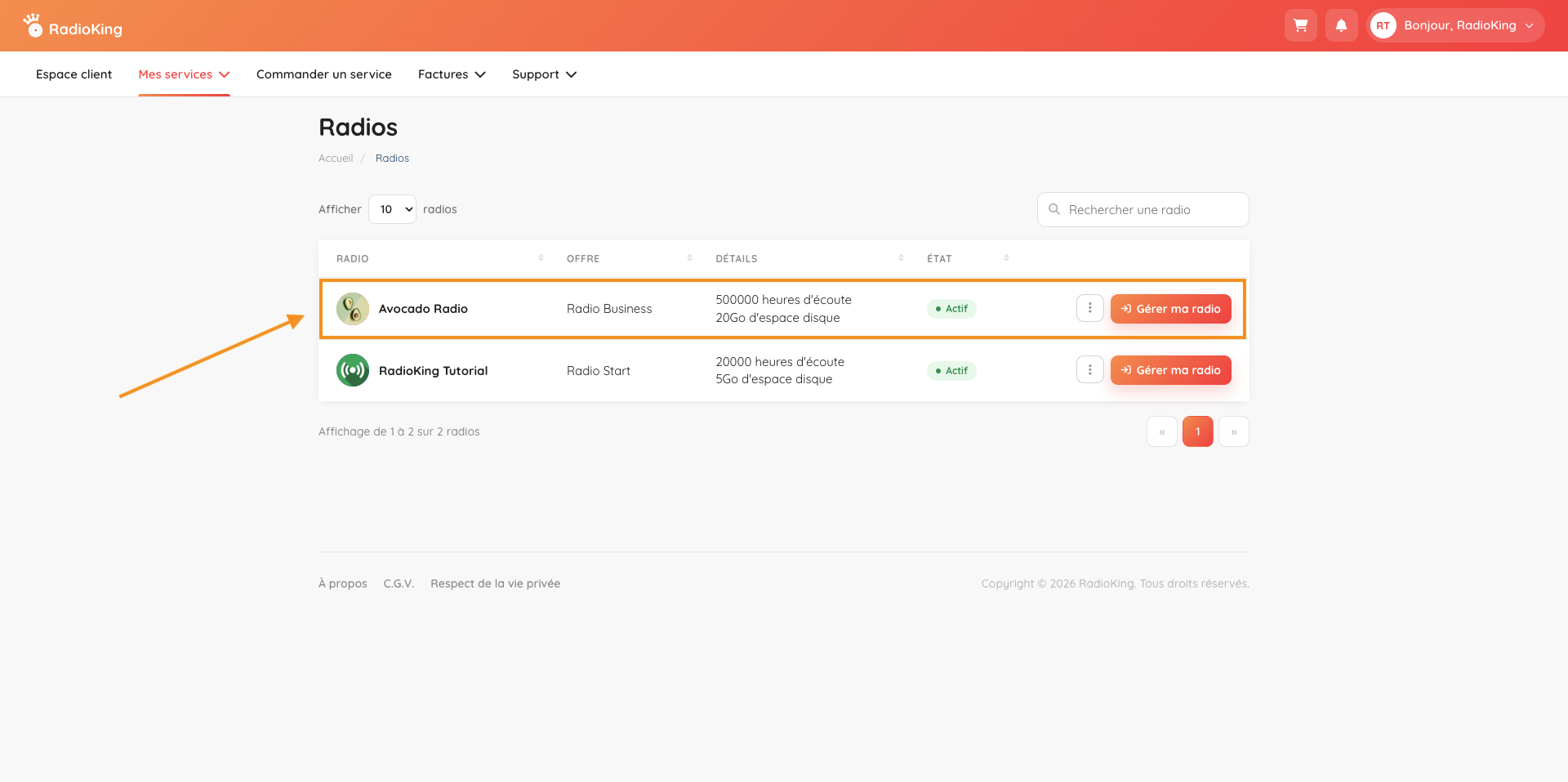
Task: Go to the previous page of radios
Action: pyautogui.click(x=1162, y=431)
